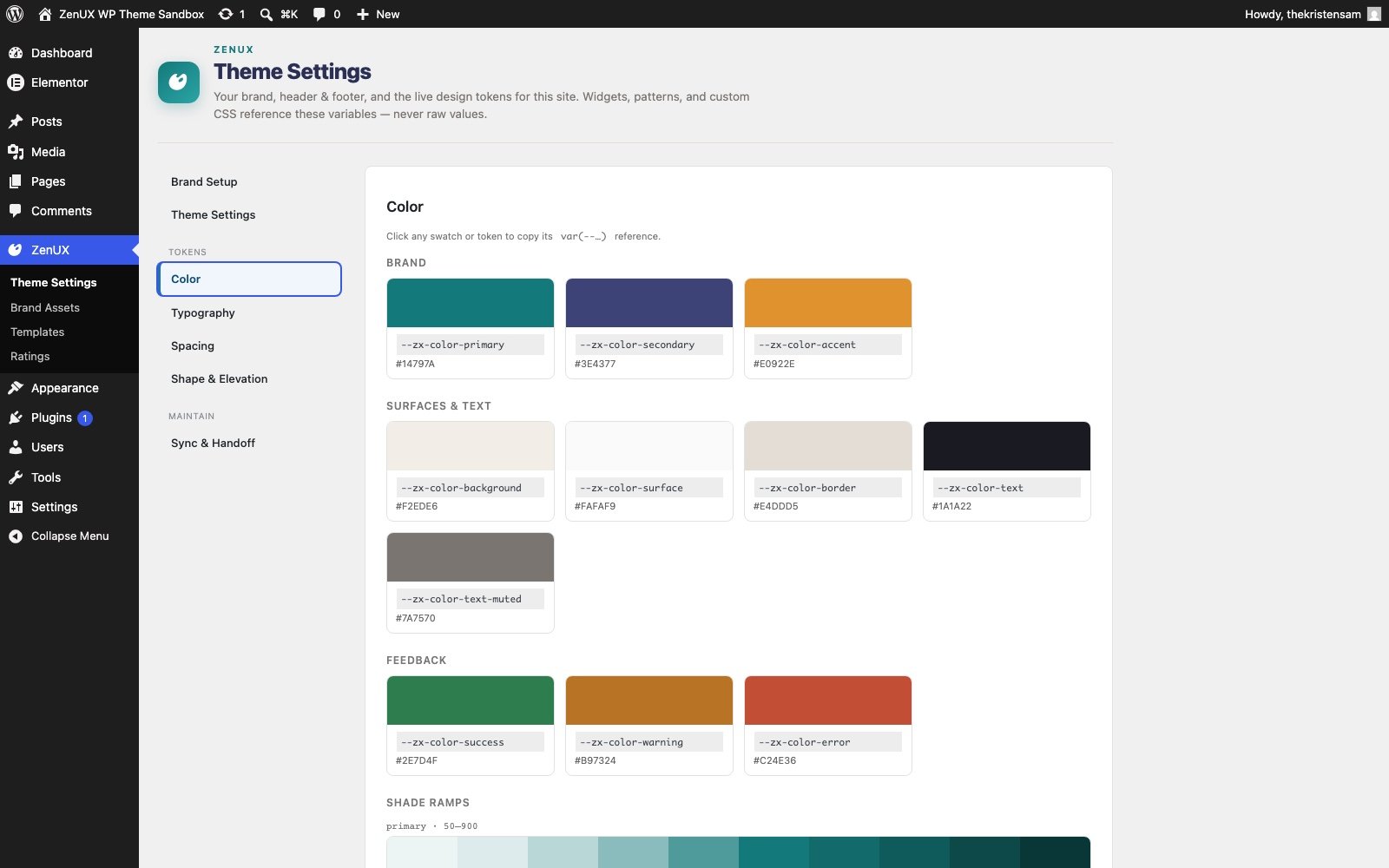Click the Plugins plug icon
Image resolution: width=1389 pixels, height=868 pixels.
16,418
